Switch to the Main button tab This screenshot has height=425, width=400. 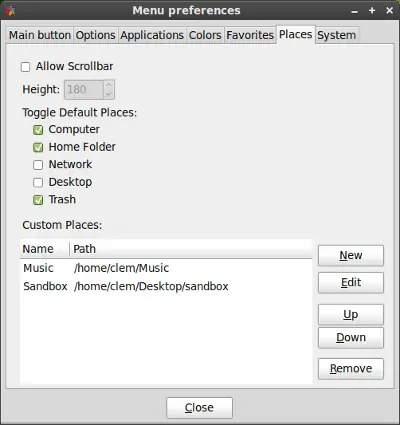(x=40, y=35)
